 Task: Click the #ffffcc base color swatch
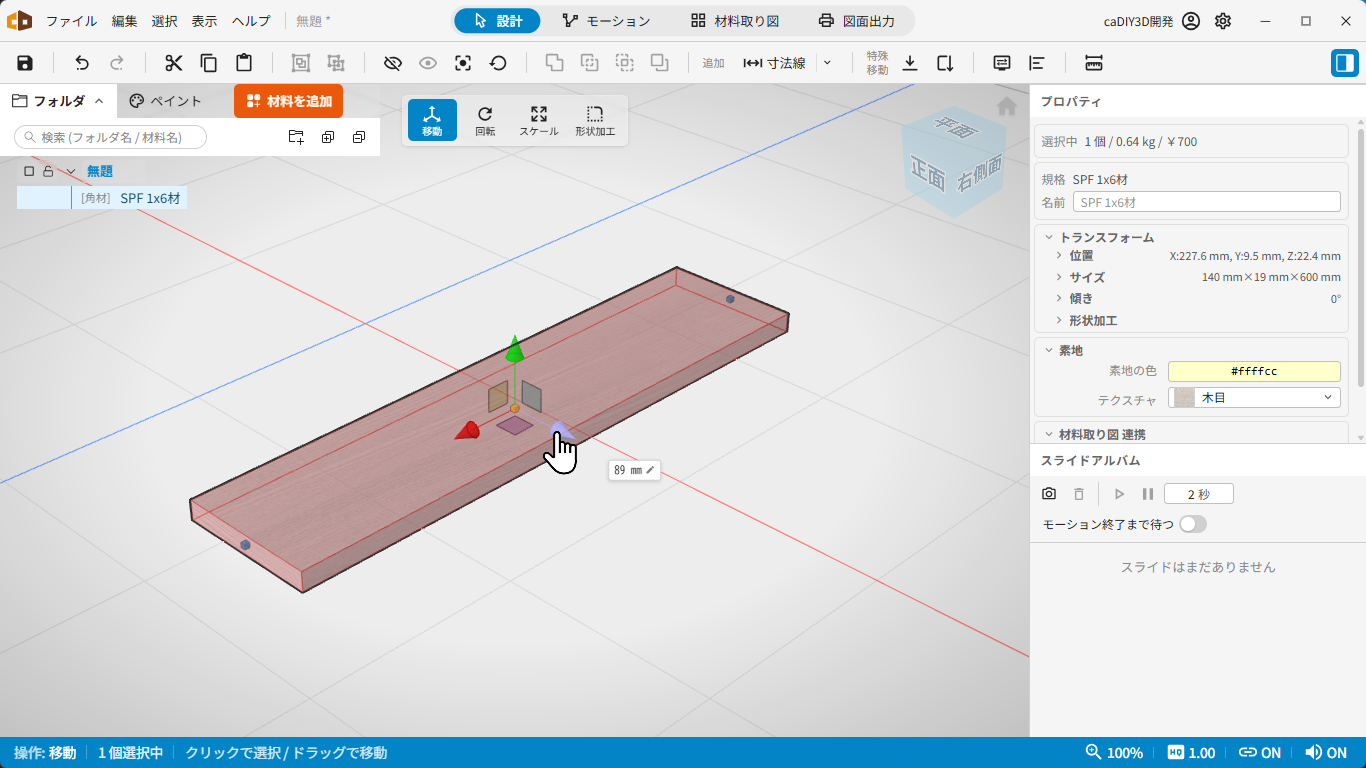click(1254, 371)
